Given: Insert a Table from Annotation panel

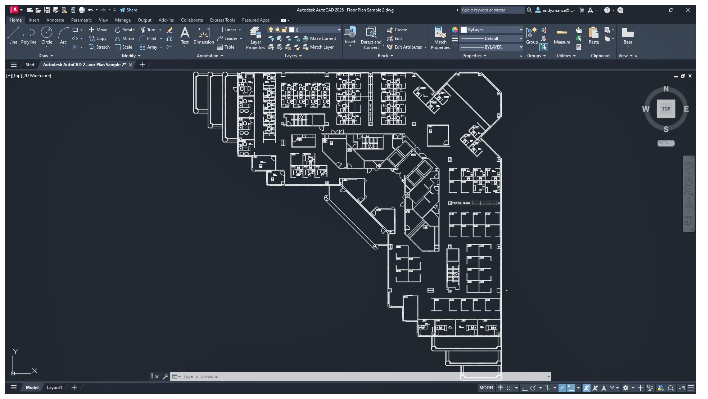Looking at the screenshot, I should 226,47.
